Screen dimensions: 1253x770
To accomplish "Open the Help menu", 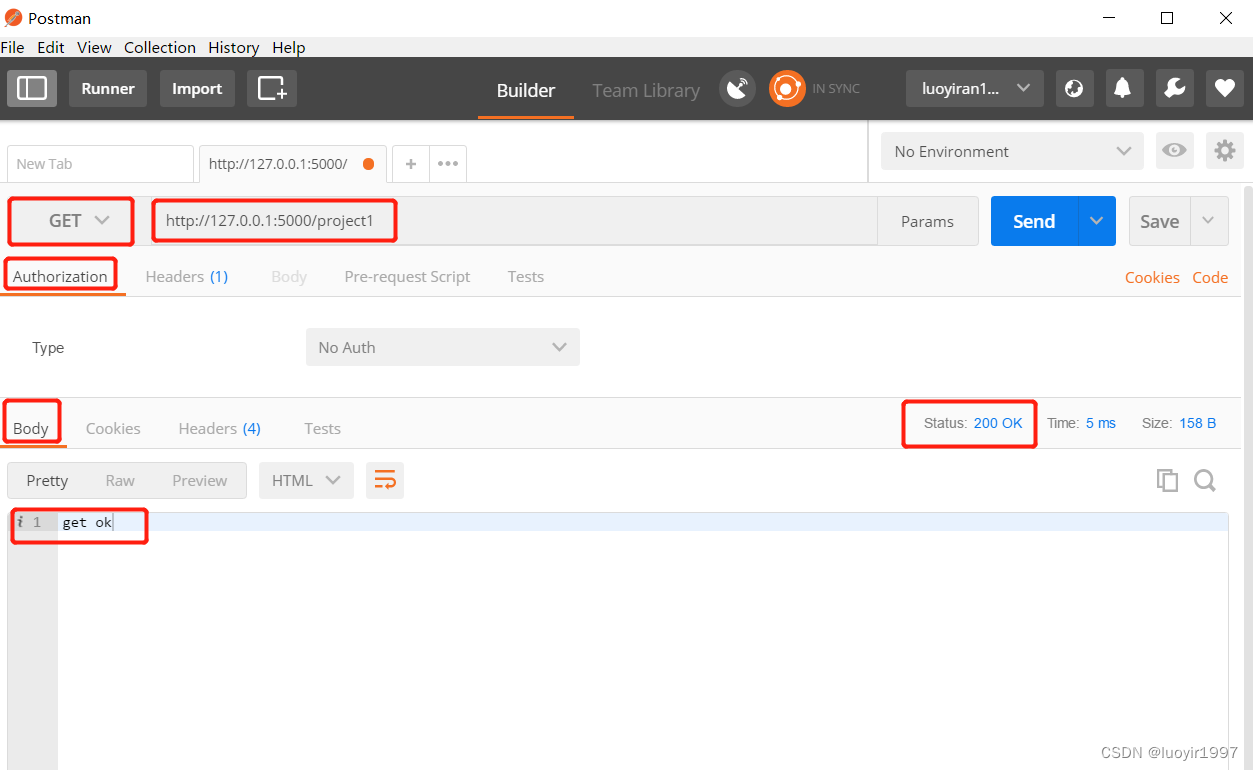I will 289,47.
